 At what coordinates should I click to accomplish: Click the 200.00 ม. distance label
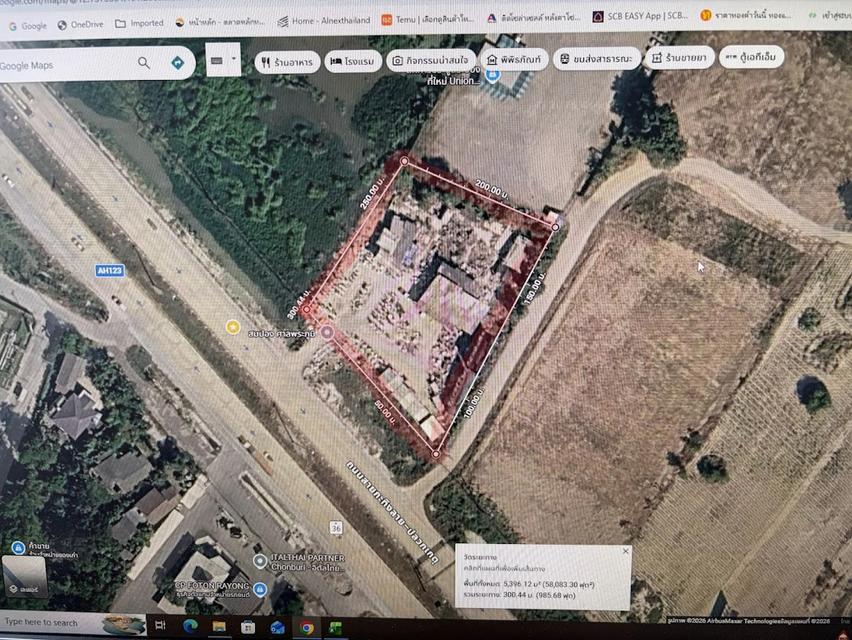(492, 190)
